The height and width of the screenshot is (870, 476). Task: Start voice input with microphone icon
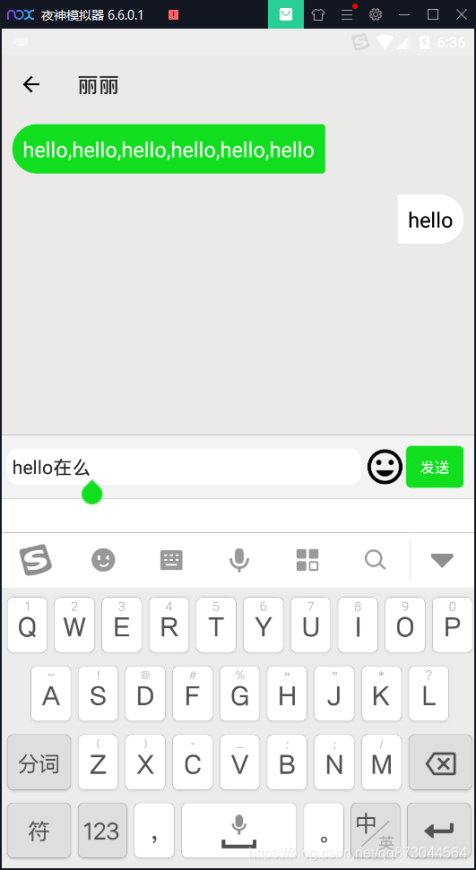[239, 560]
